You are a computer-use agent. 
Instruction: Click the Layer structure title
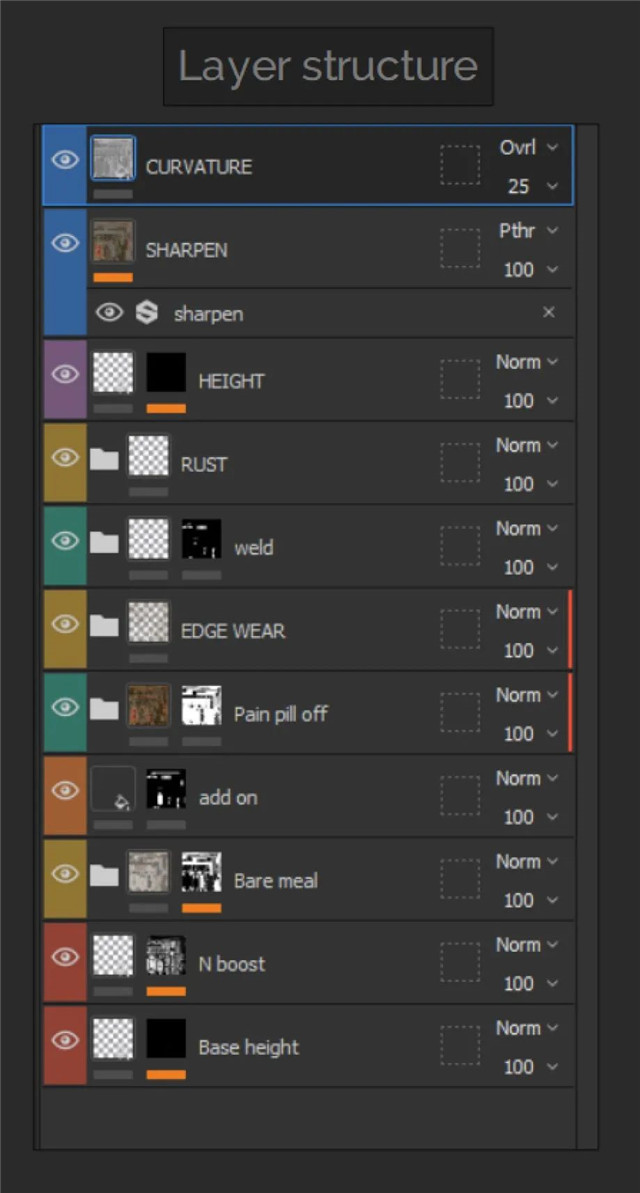pyautogui.click(x=328, y=66)
